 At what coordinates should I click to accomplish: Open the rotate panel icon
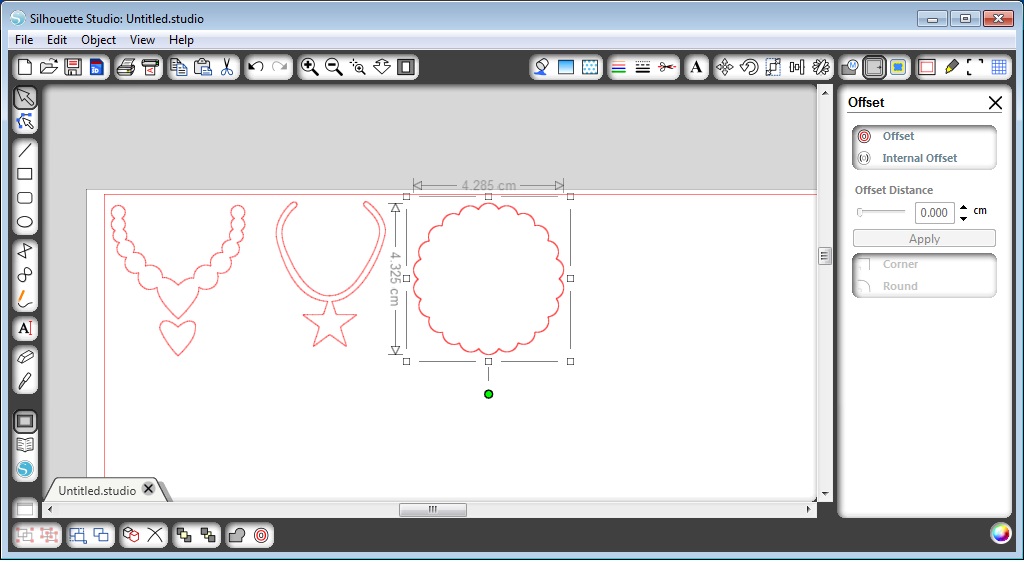[749, 67]
